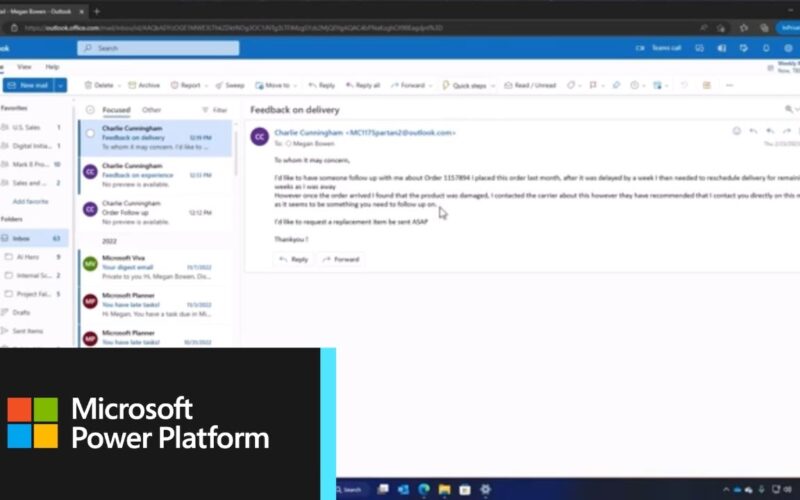The height and width of the screenshot is (500, 800).
Task: Open the Digital Initia... favorite folder
Action: (32, 146)
